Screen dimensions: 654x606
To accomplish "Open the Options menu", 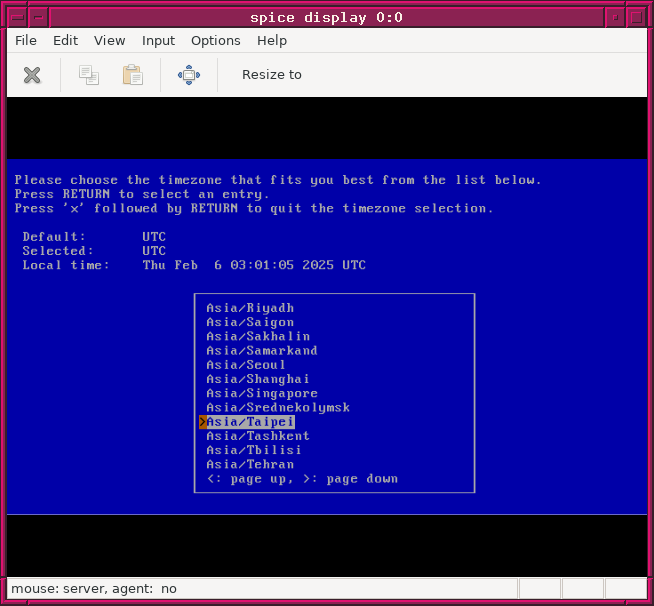I will (216, 41).
